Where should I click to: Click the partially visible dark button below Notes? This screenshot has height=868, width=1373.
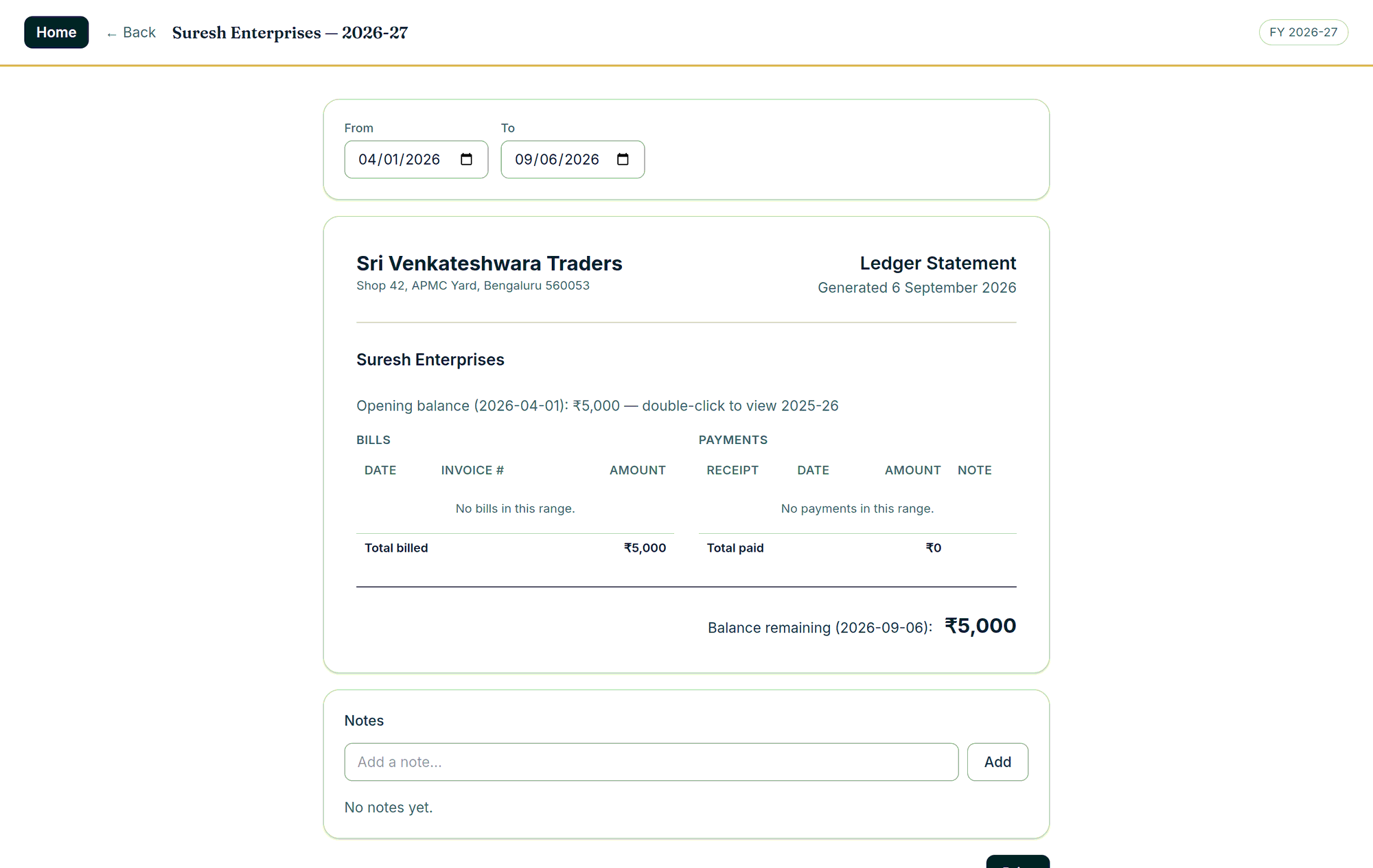click(x=1017, y=862)
